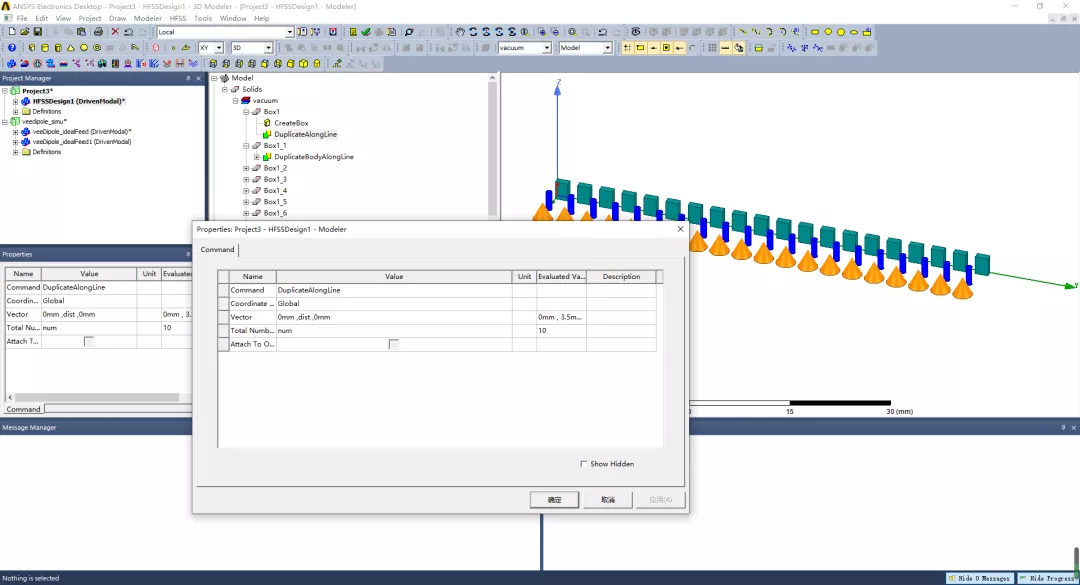Viewport: 1080px width, 585px height.
Task: Click the red X Delete icon
Action: (x=115, y=32)
